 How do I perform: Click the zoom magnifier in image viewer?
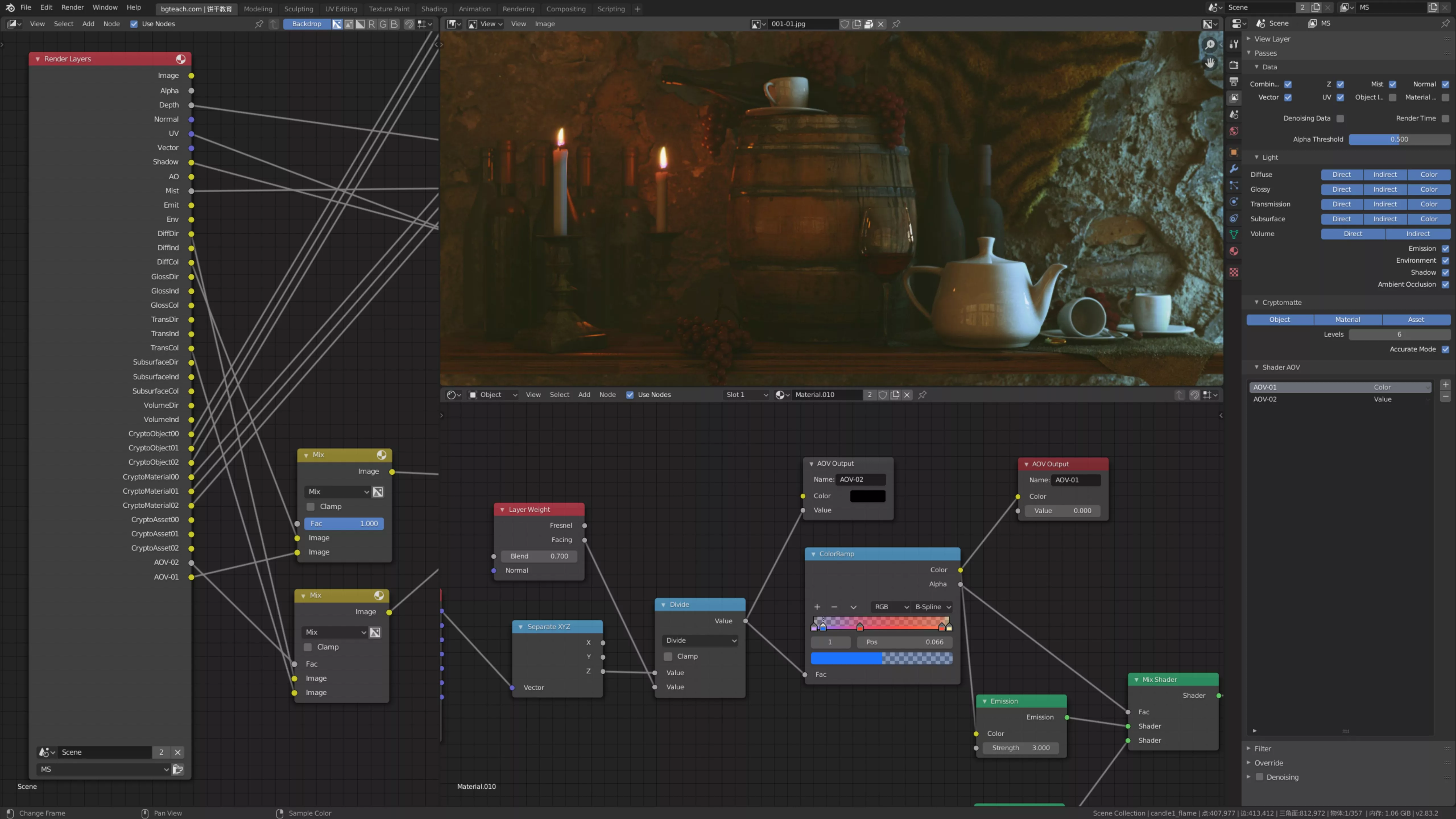tap(1209, 45)
